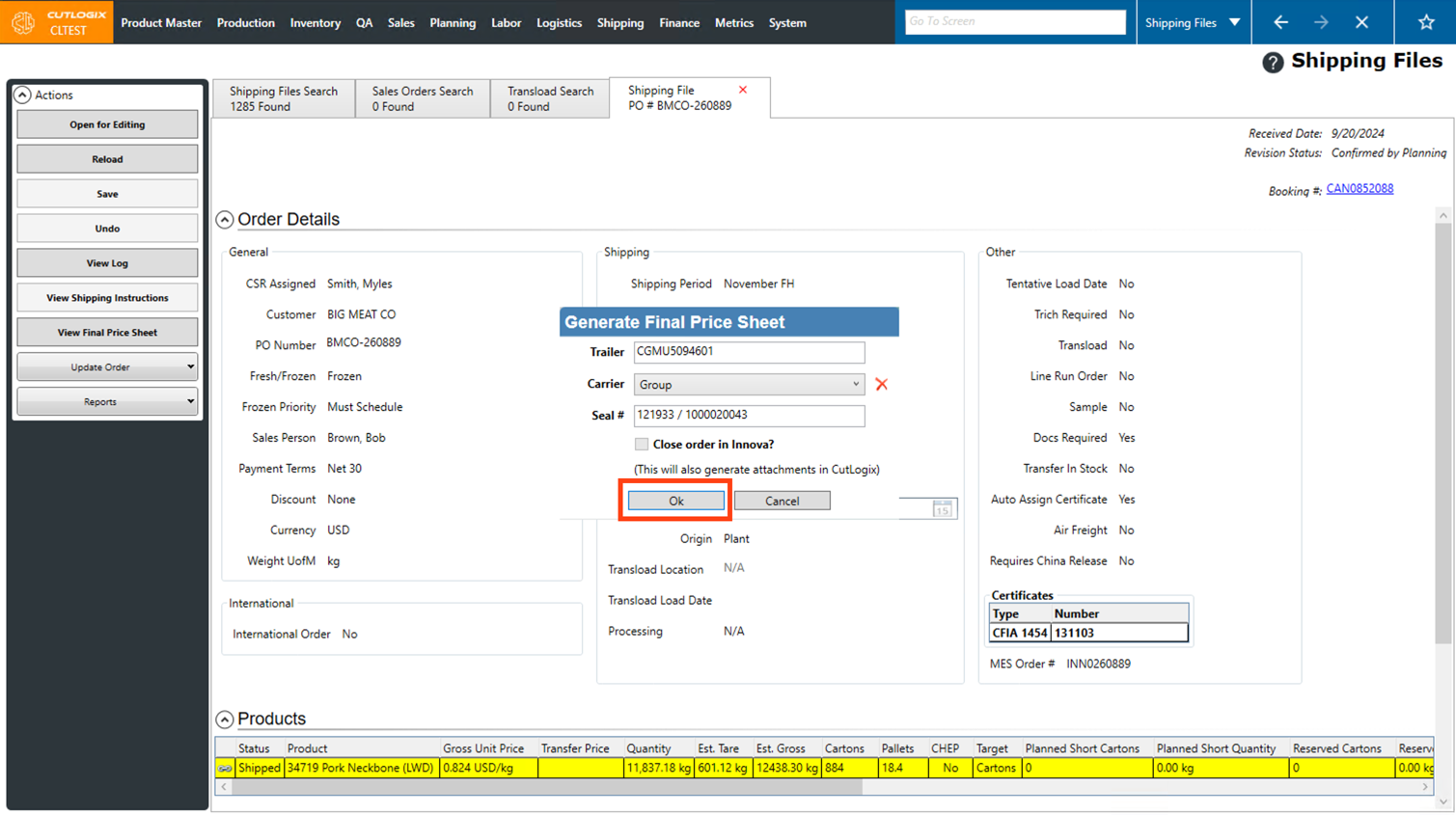
Task: Click the back arrow navigation icon
Action: (1280, 22)
